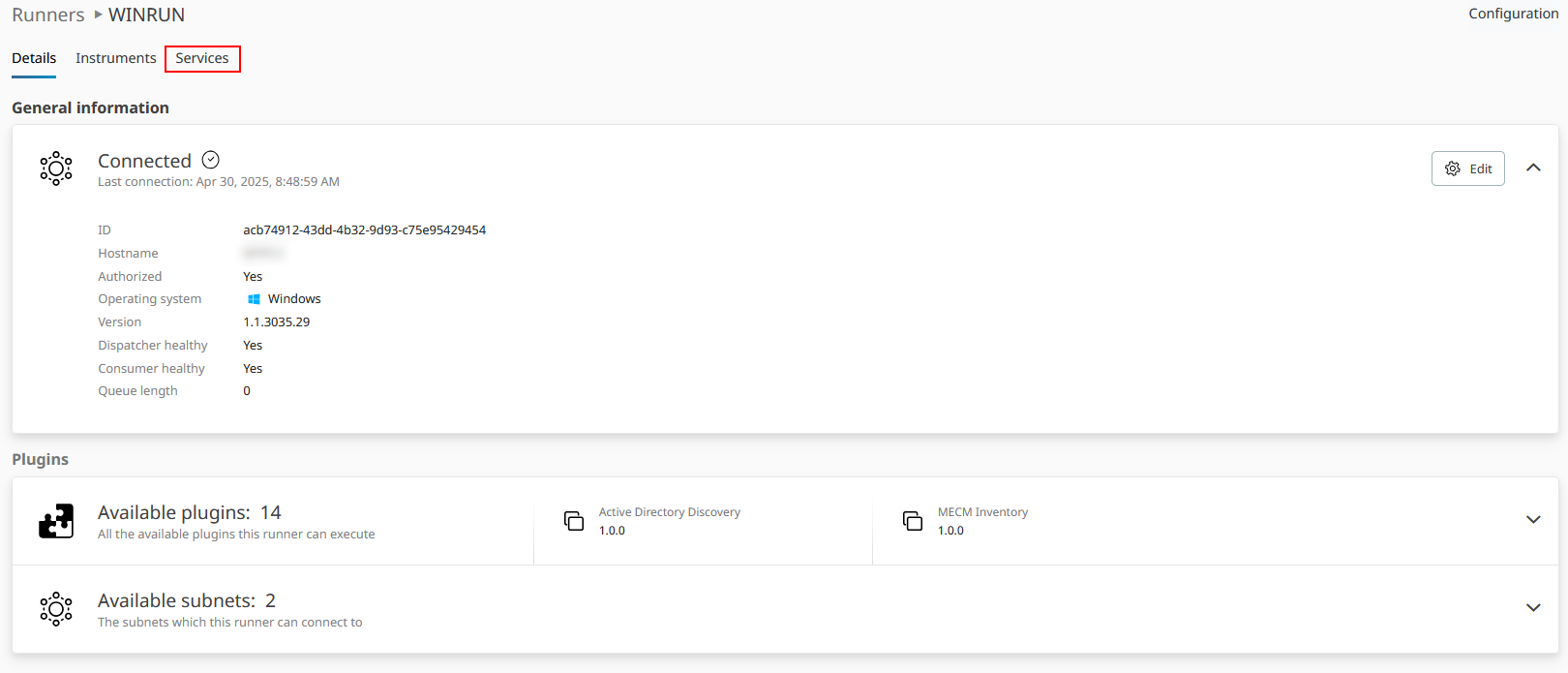1568x673 pixels.
Task: Open the Configuration link
Action: point(1513,14)
